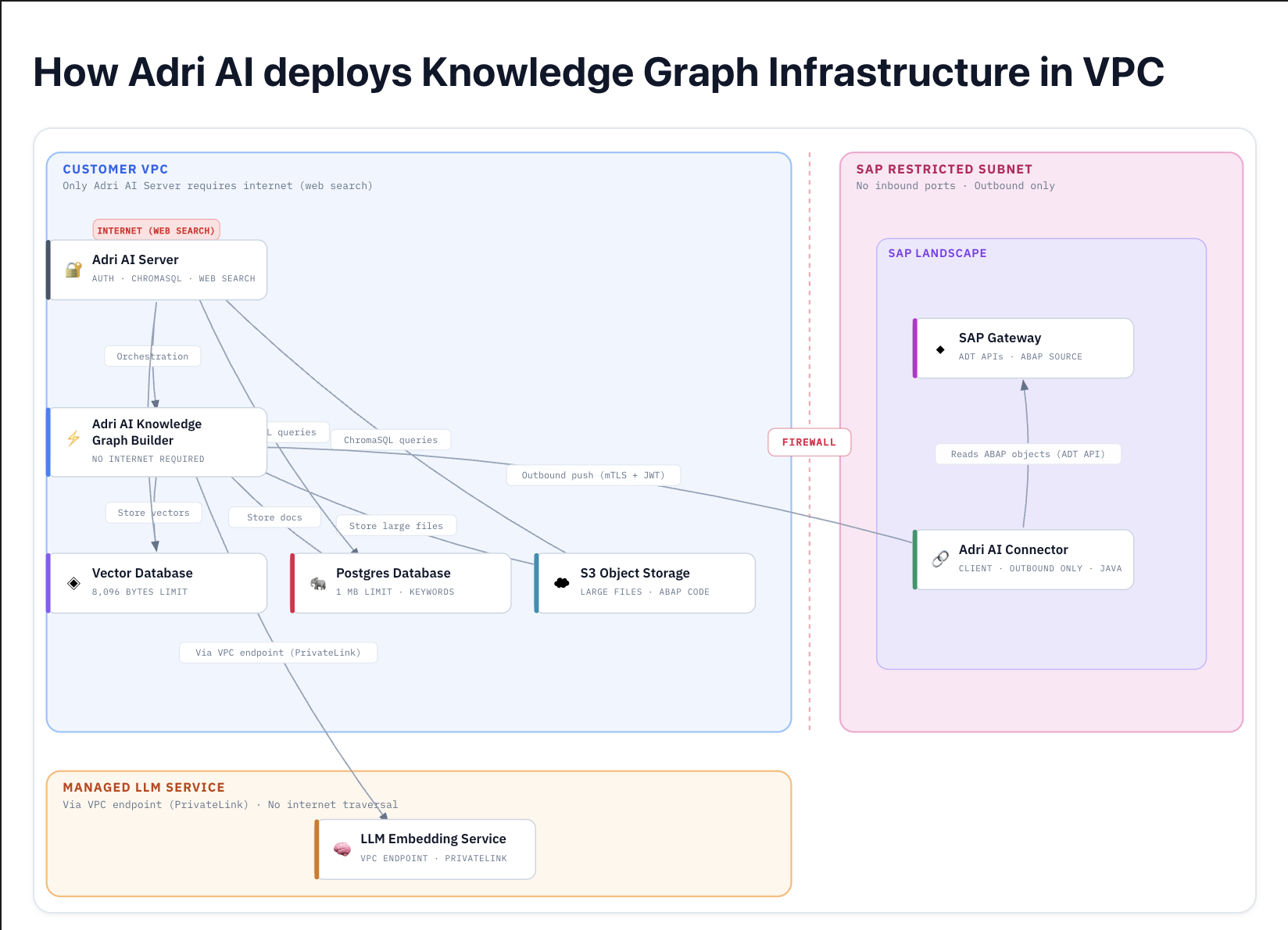Click the LLM Embedding Service node title

(x=433, y=839)
